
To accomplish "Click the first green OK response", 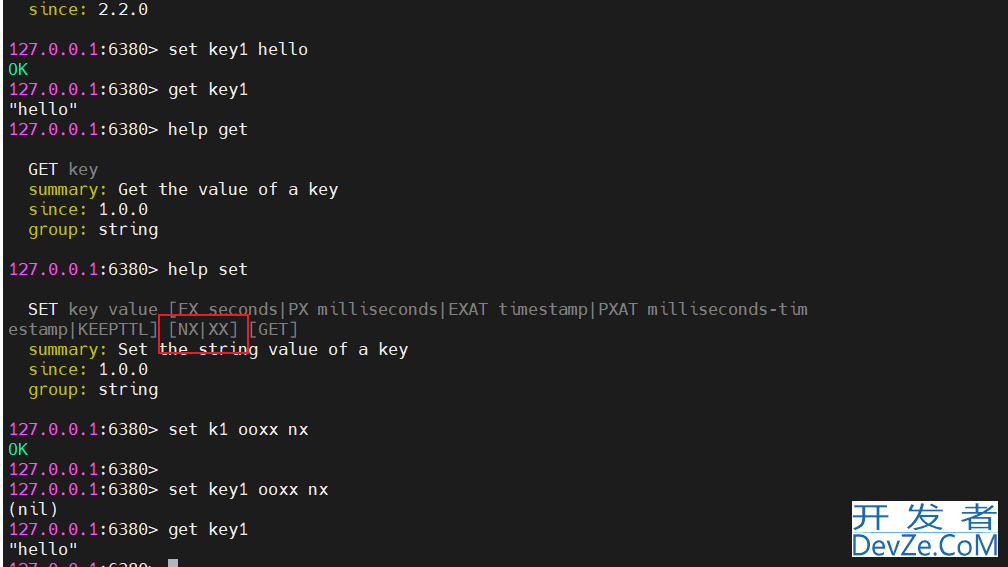I will (18, 69).
